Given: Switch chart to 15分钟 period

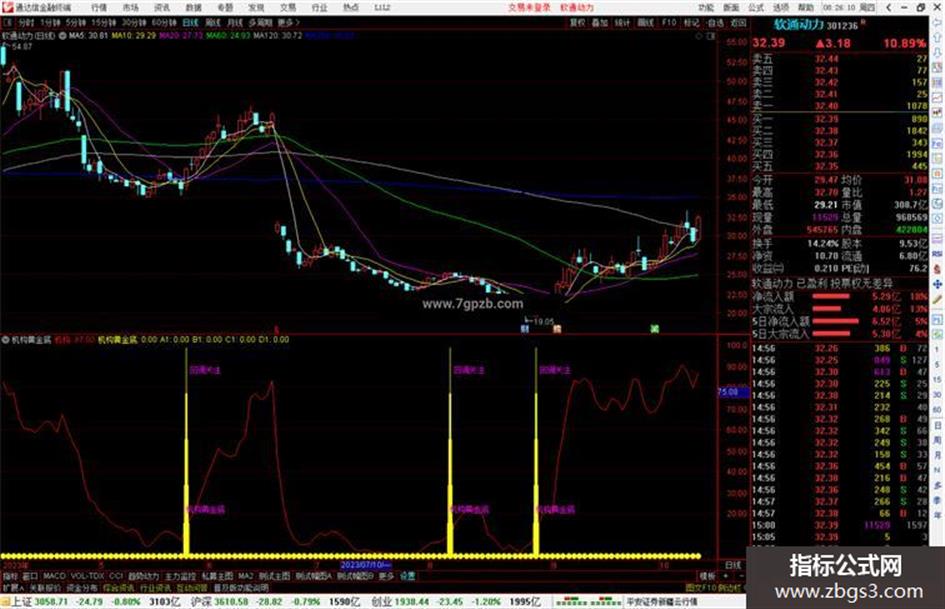Looking at the screenshot, I should point(104,22).
